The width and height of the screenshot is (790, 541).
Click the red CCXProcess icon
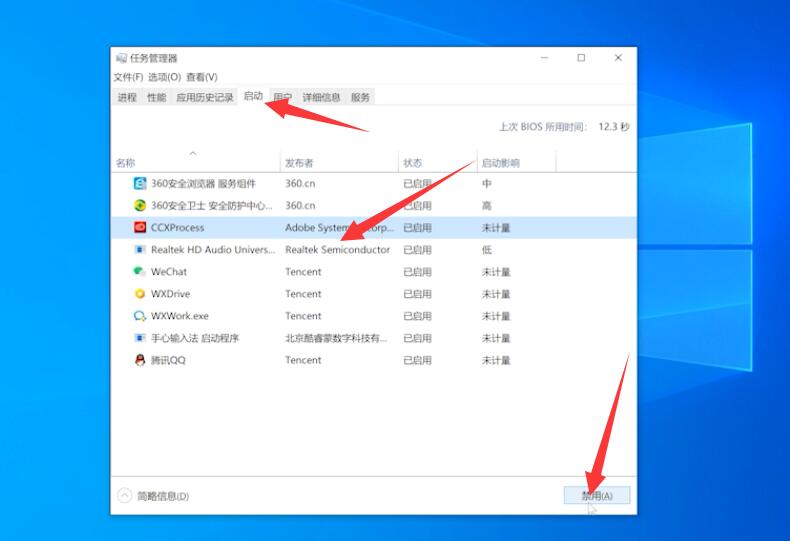(x=140, y=228)
